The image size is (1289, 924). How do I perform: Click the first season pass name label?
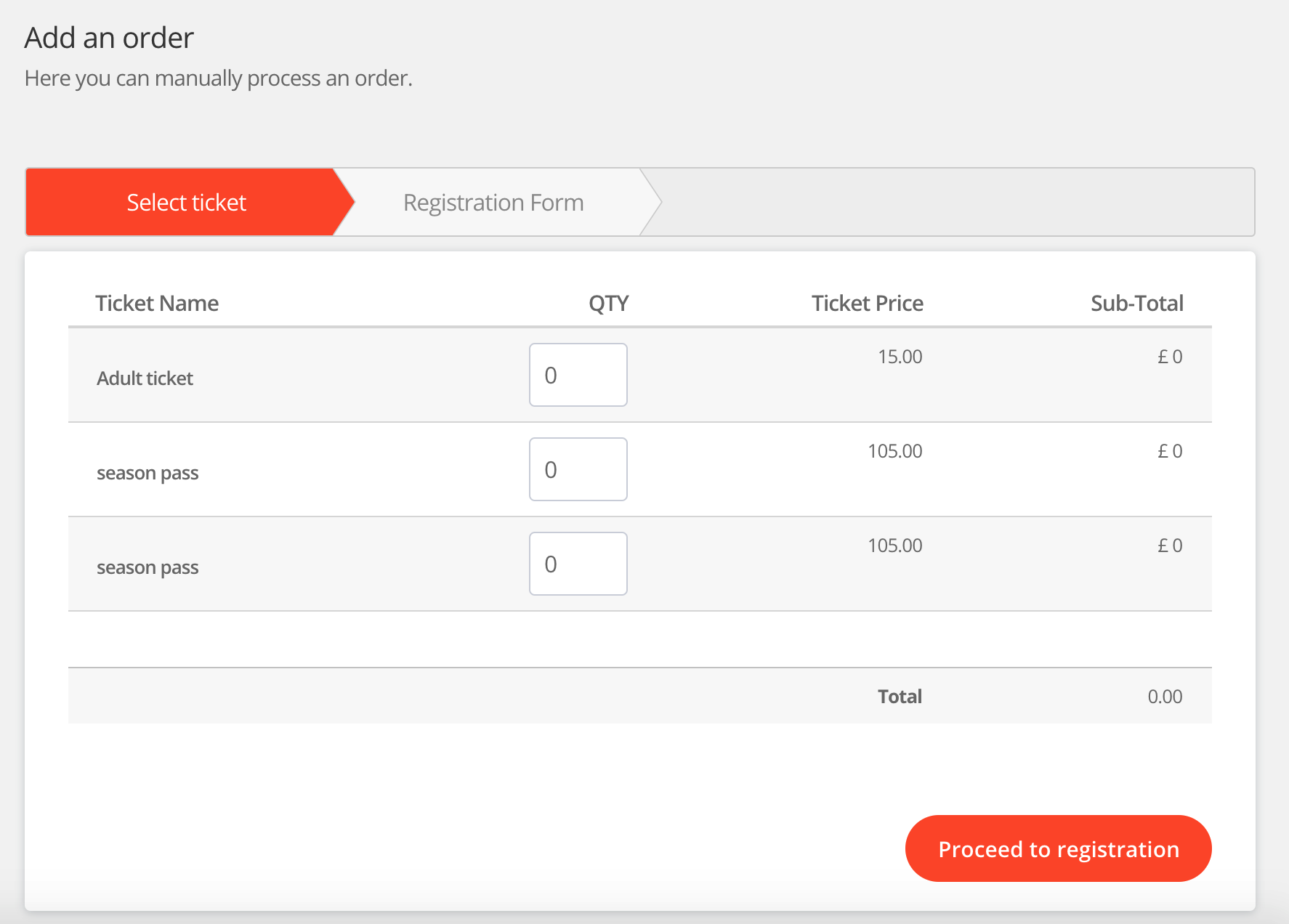point(148,473)
